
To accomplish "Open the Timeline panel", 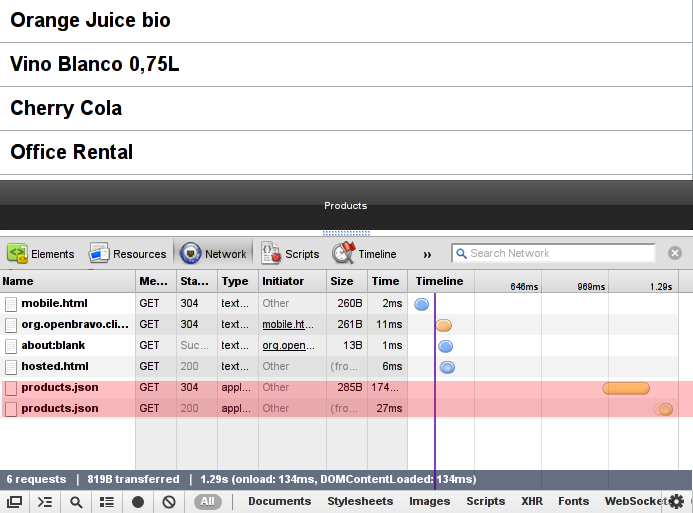I will pyautogui.click(x=365, y=254).
